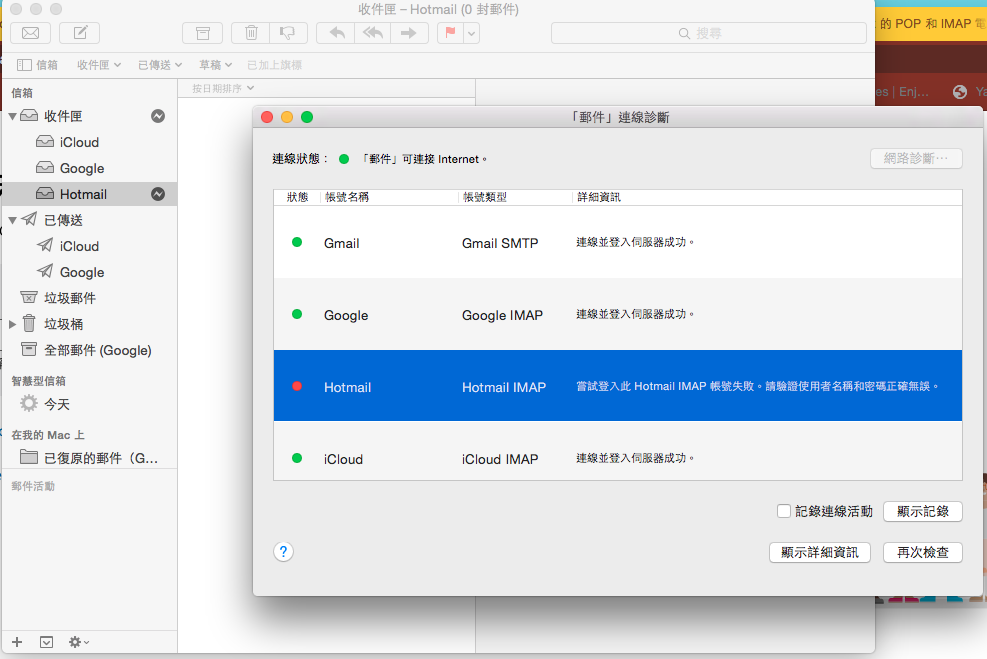Click the search field in Mail toolbar

click(x=709, y=33)
